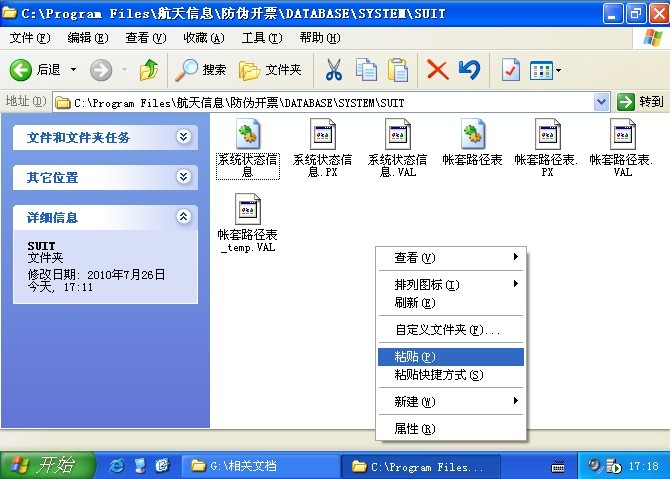Select the 帐套路径表.VAL file

point(622,149)
